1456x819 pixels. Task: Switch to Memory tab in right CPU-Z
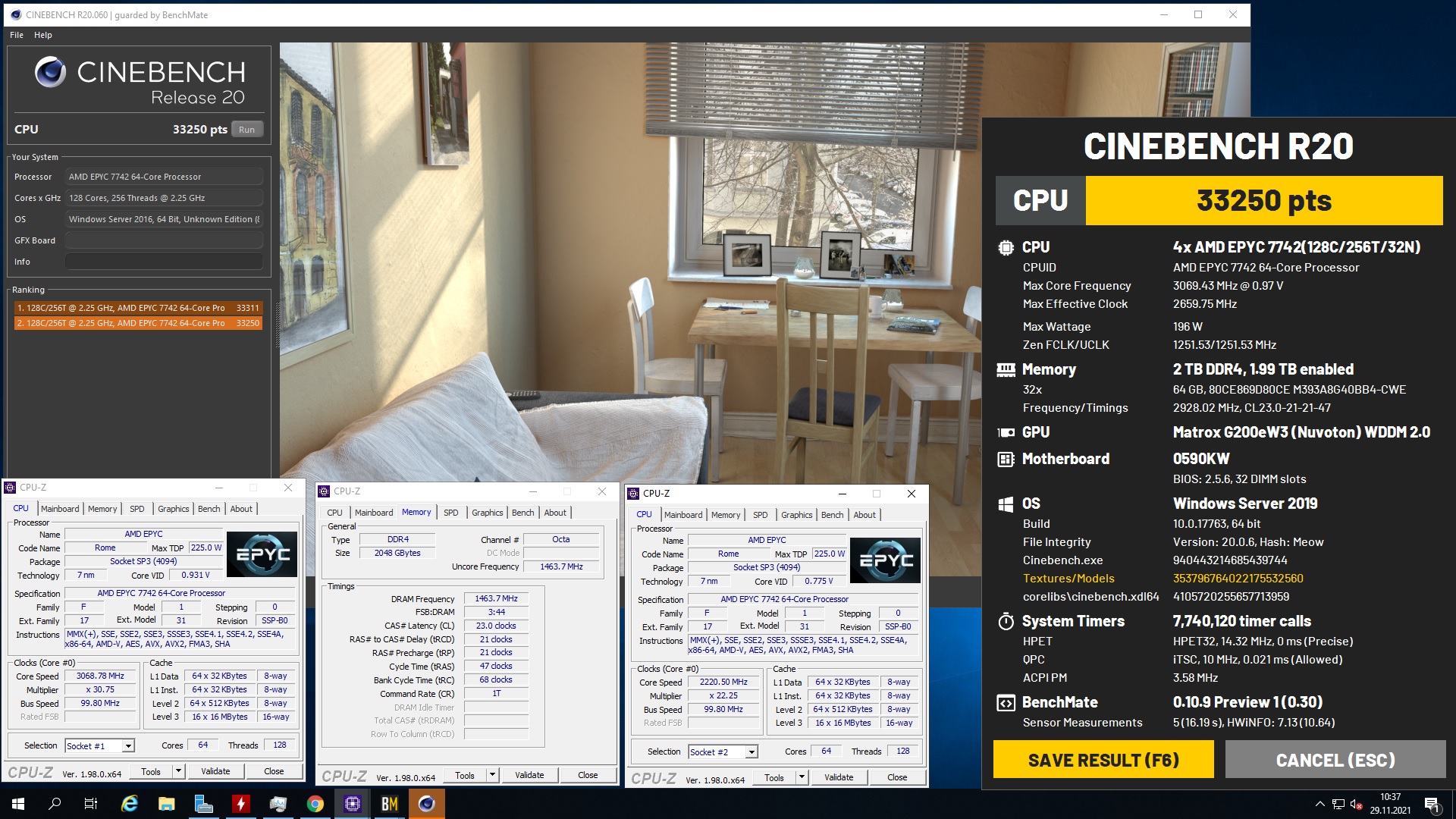tap(726, 515)
